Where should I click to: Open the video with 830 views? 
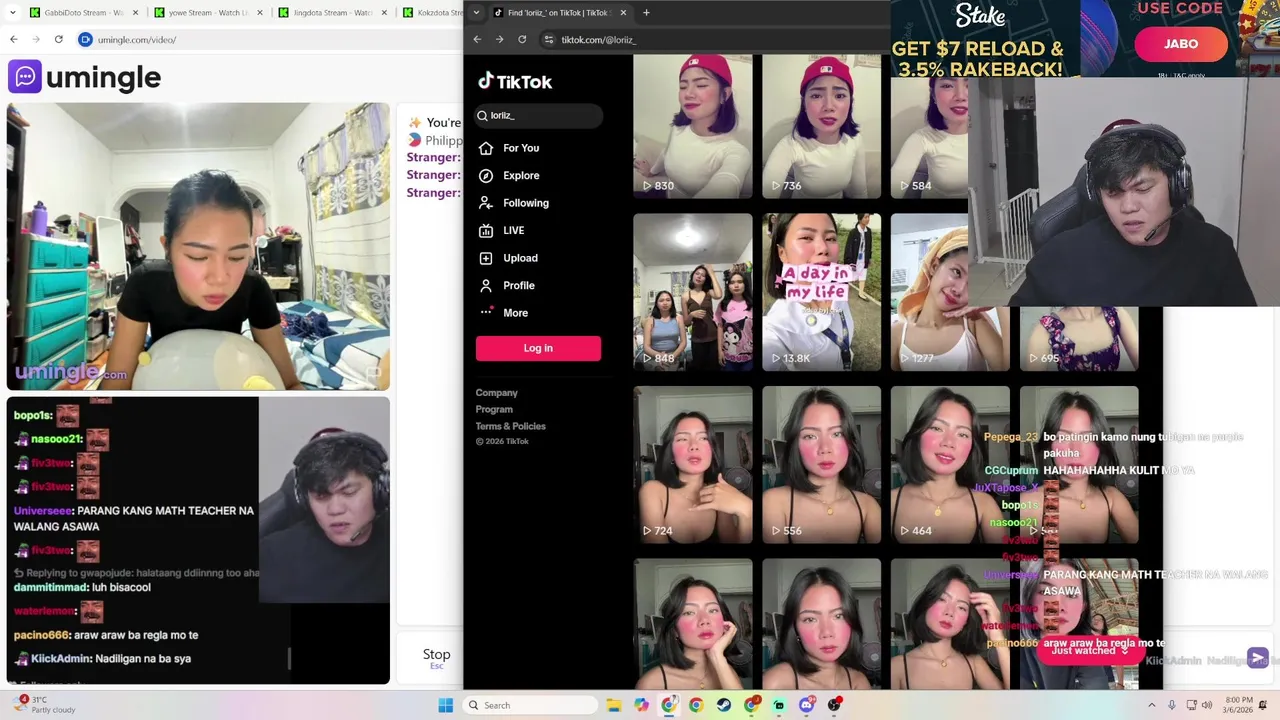point(692,126)
